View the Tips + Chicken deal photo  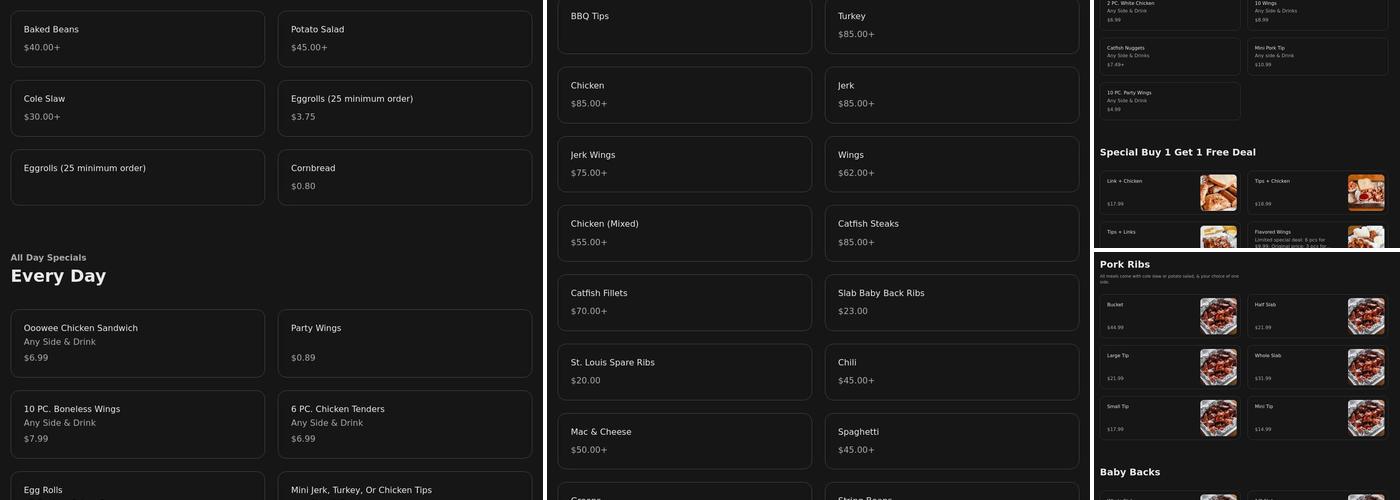(1366, 193)
